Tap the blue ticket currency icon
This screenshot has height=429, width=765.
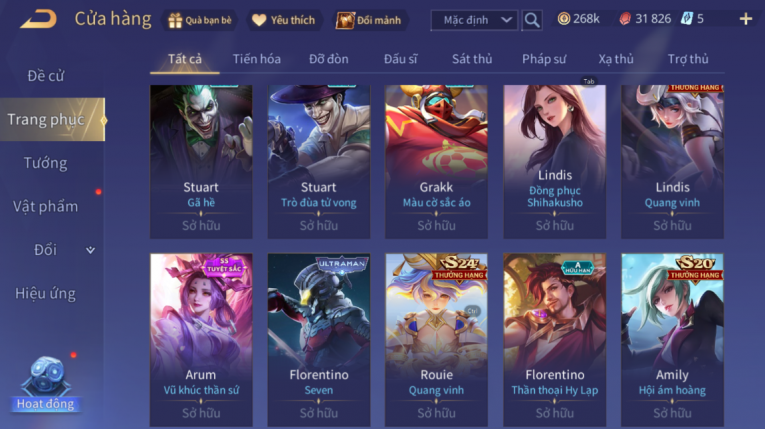pyautogui.click(x=687, y=19)
